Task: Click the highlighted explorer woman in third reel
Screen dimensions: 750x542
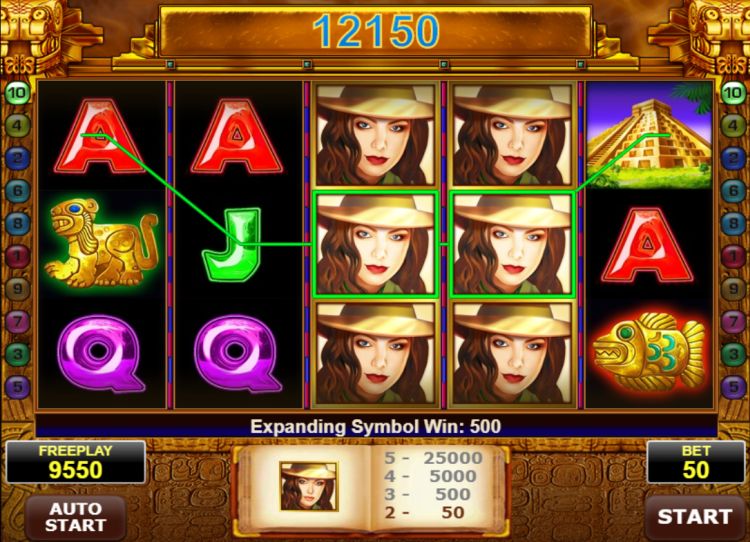Action: pos(375,244)
